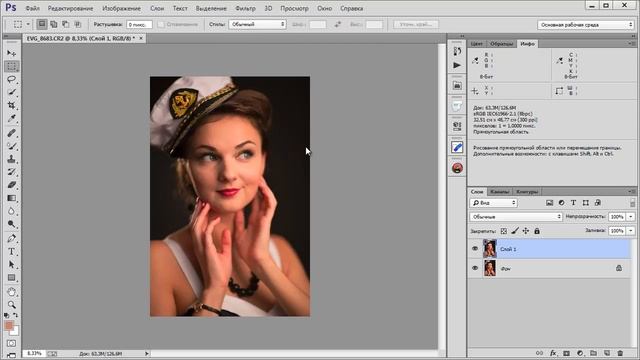The width and height of the screenshot is (640, 360).
Task: Open the layer filter Вид dropdown
Action: [x=493, y=203]
